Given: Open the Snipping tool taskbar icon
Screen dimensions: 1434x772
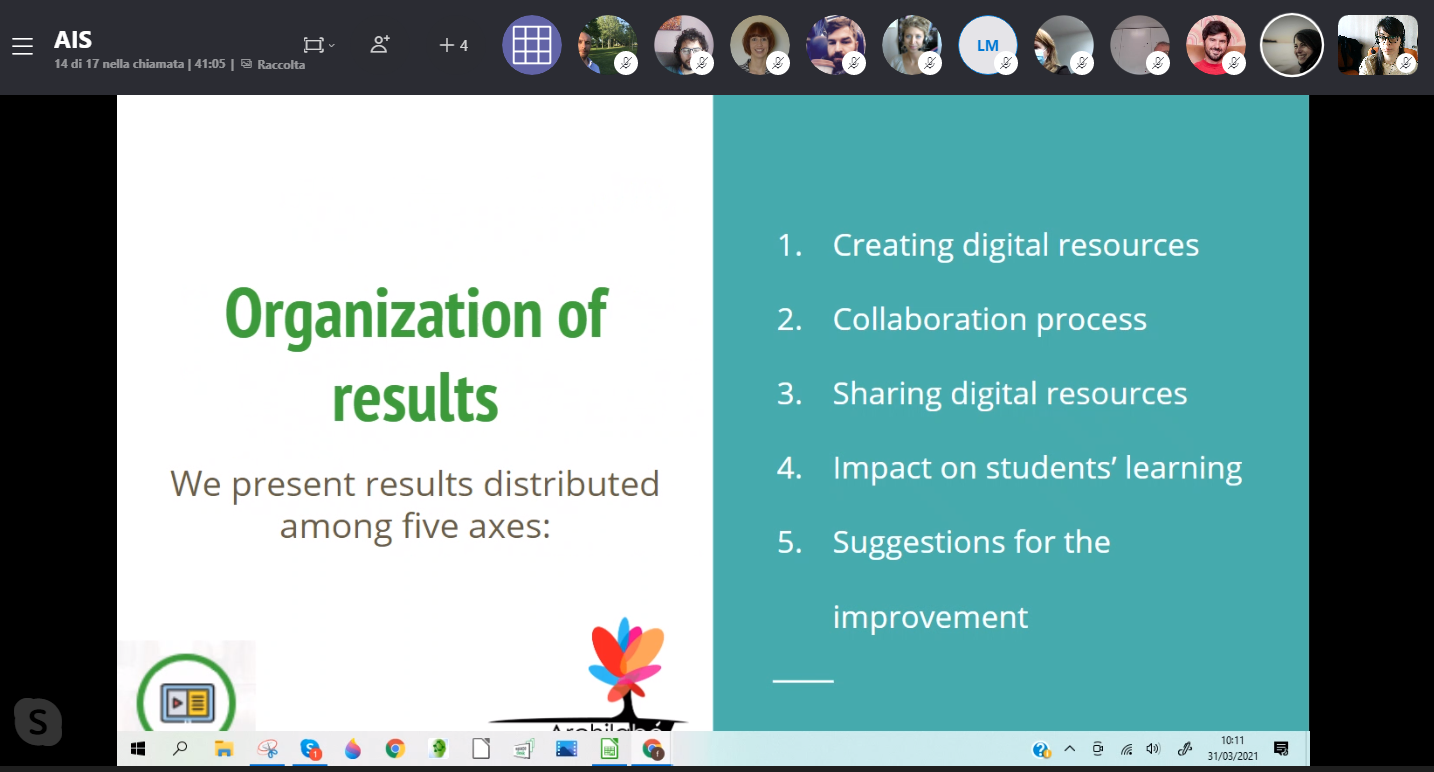Looking at the screenshot, I should tap(267, 748).
